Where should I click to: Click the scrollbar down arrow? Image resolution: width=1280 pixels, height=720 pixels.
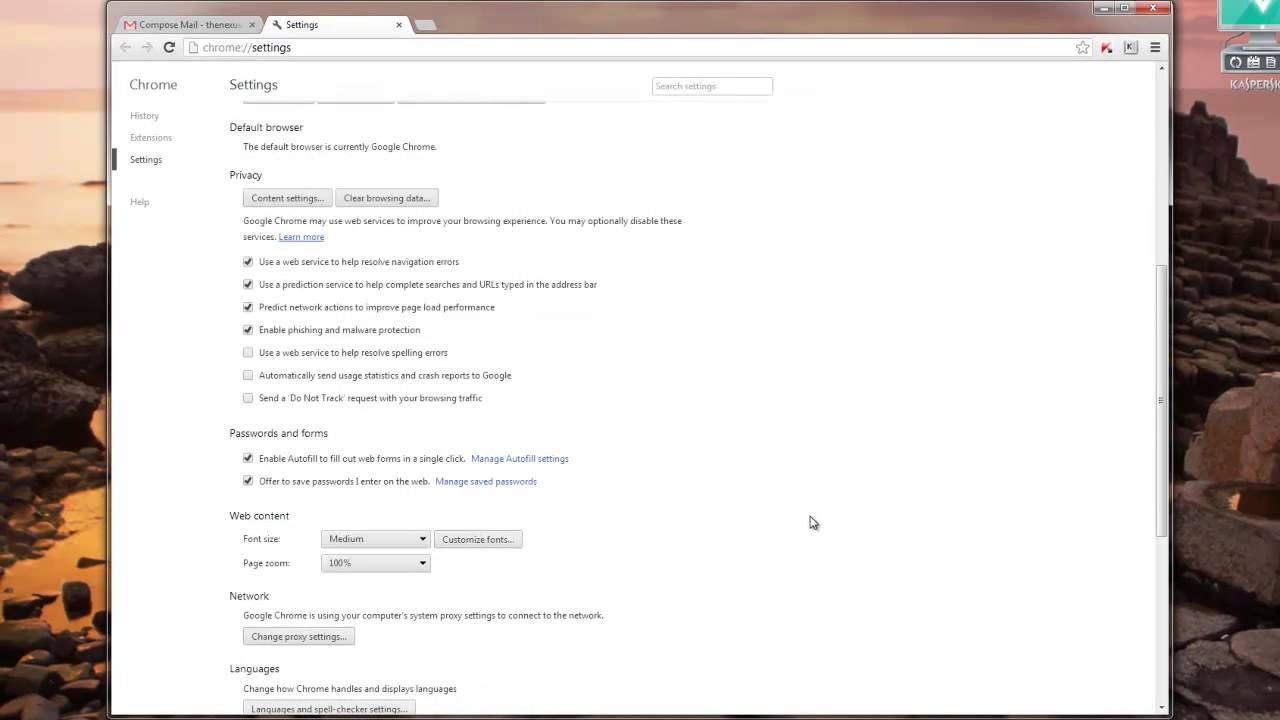point(1161,708)
